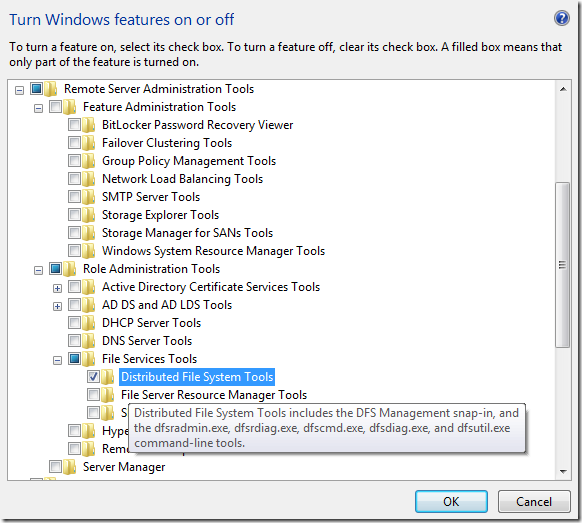Click the folder icon beside Windows System Resource Manager Tools
Image resolution: width=582 pixels, height=523 pixels.
[x=88, y=251]
